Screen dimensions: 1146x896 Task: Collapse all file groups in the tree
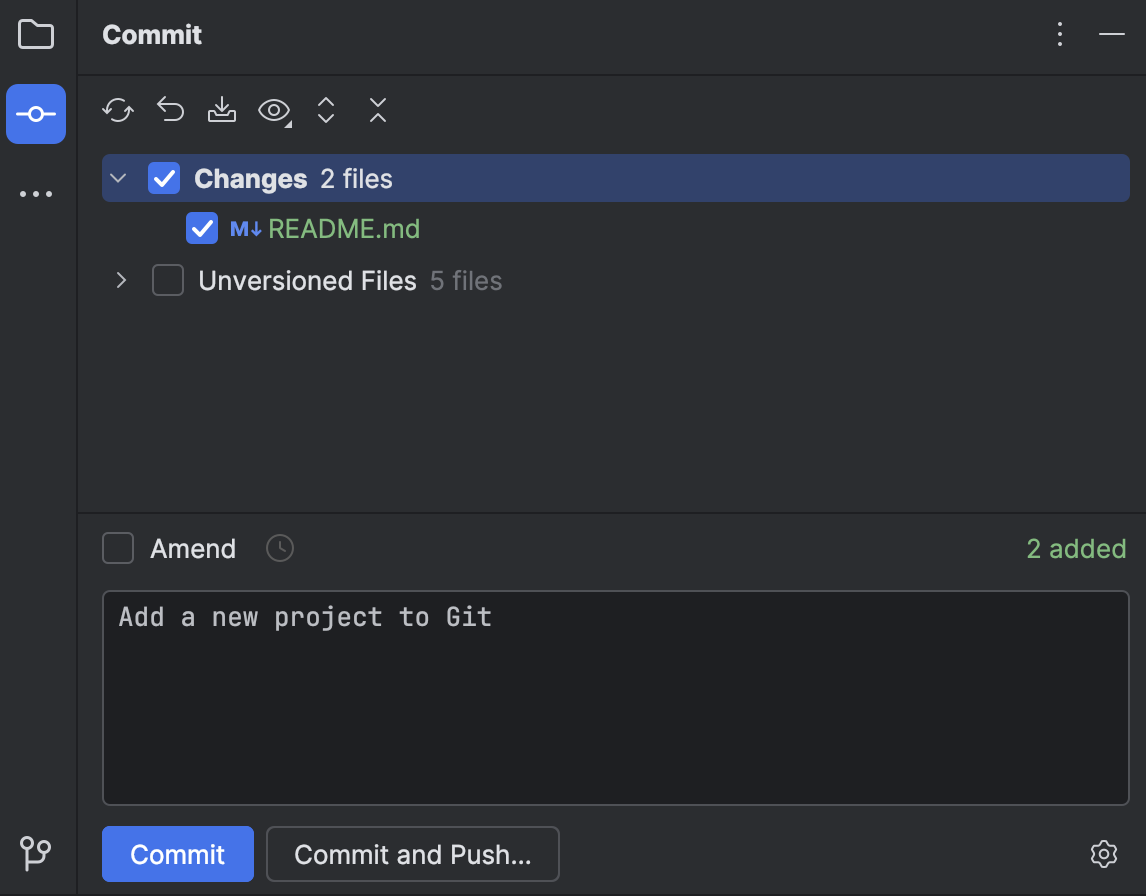[377, 111]
